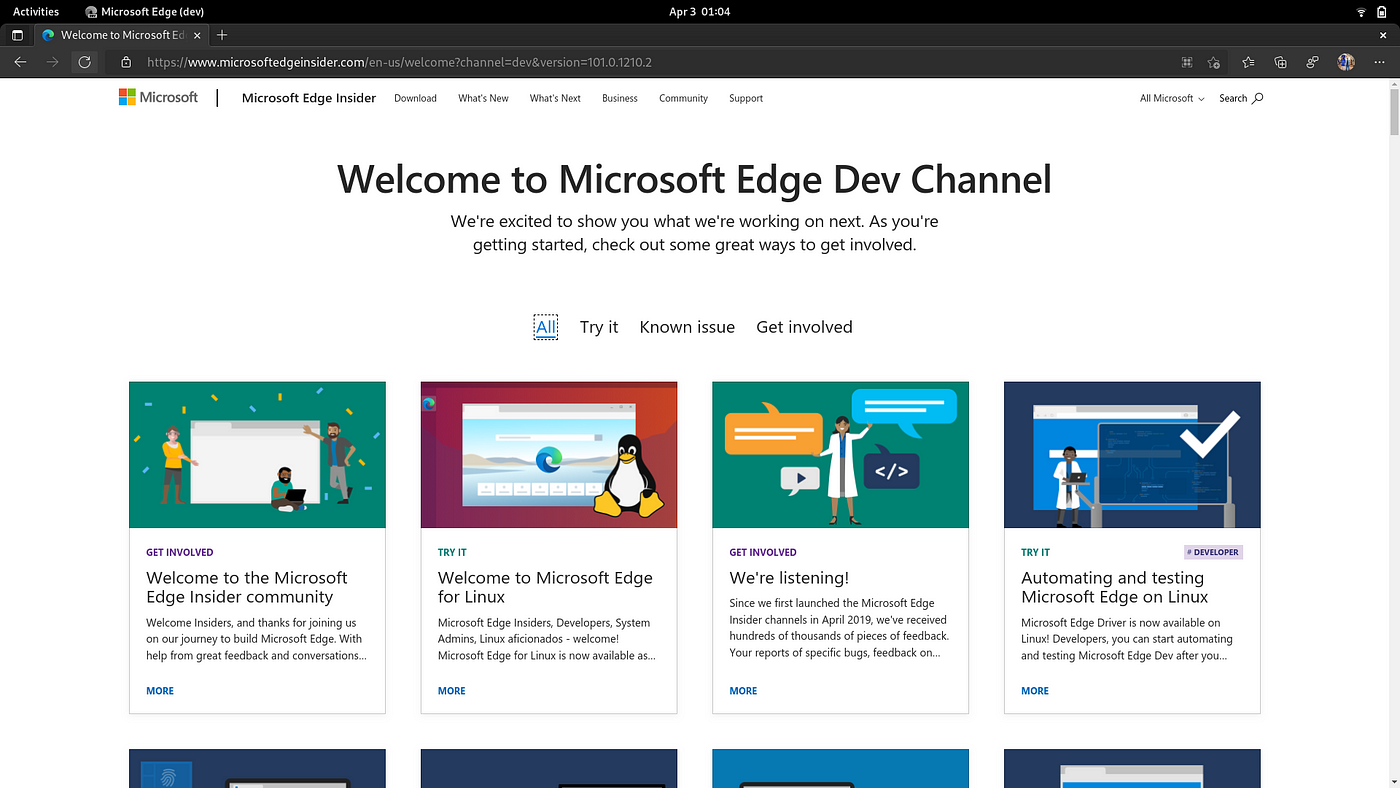Select the Try it filter tab

point(599,327)
